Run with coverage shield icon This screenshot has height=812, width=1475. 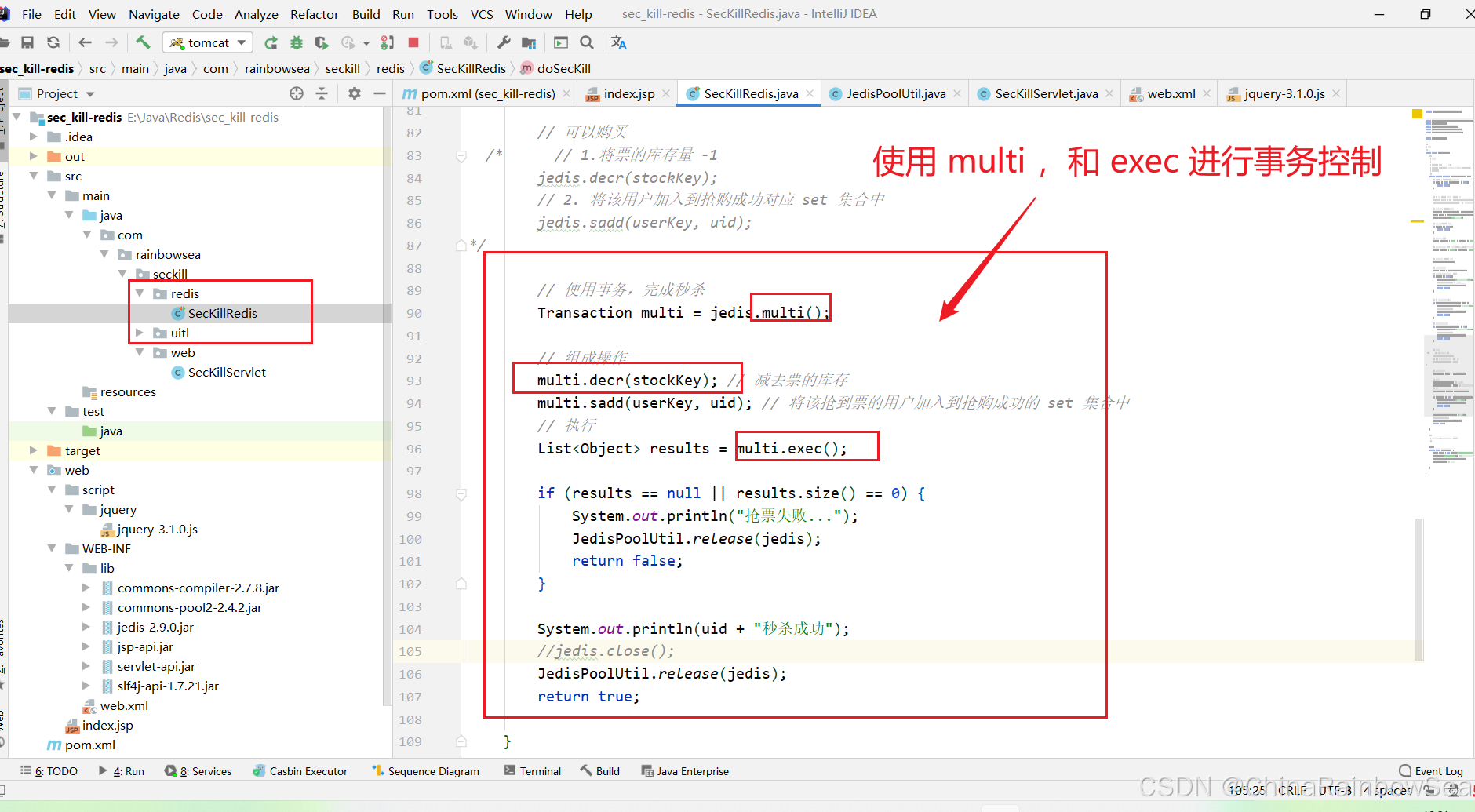[322, 42]
